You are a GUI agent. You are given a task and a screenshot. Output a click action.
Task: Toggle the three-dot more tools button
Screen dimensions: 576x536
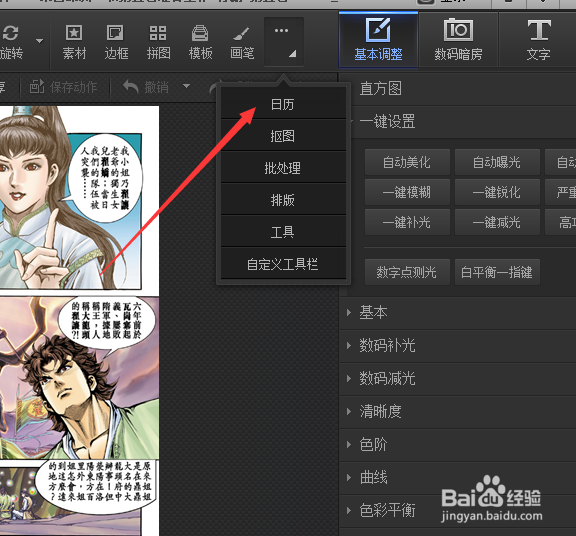coord(284,42)
